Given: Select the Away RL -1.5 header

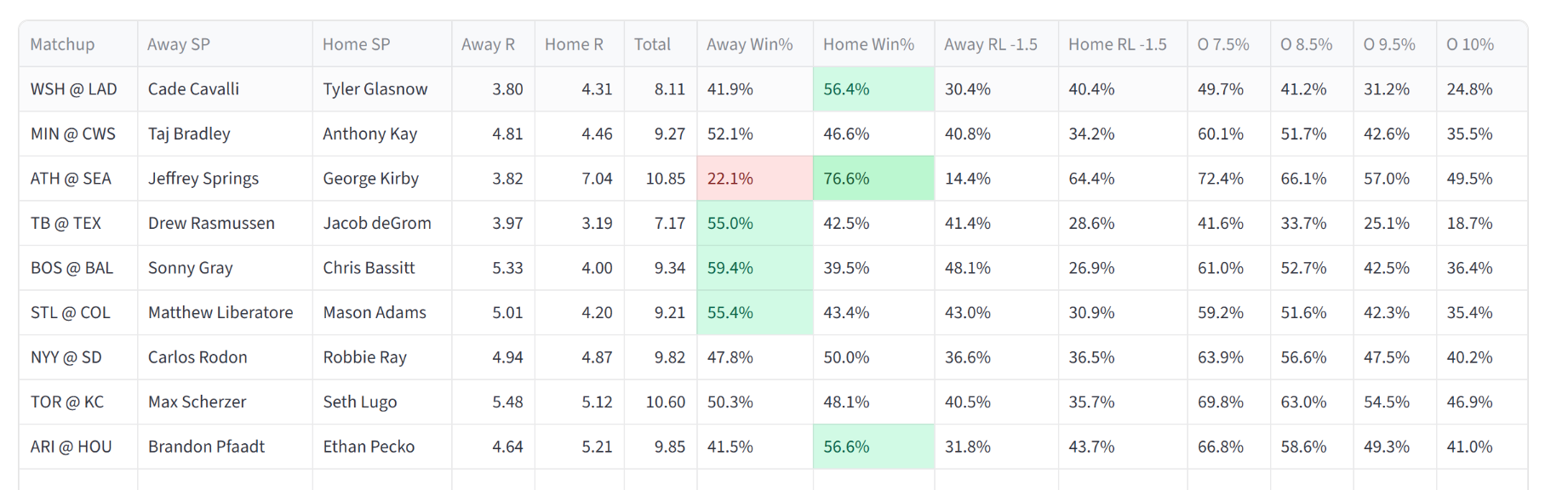Looking at the screenshot, I should click(996, 44).
